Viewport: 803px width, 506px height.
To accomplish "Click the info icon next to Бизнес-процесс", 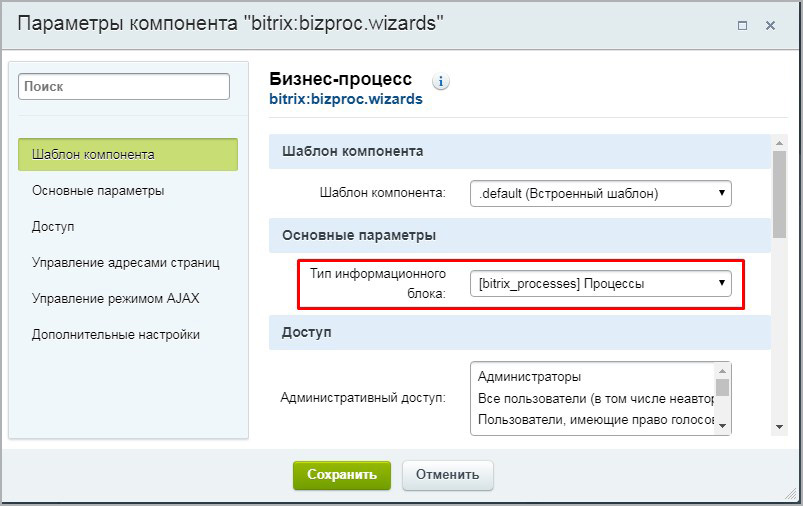I will coord(441,81).
